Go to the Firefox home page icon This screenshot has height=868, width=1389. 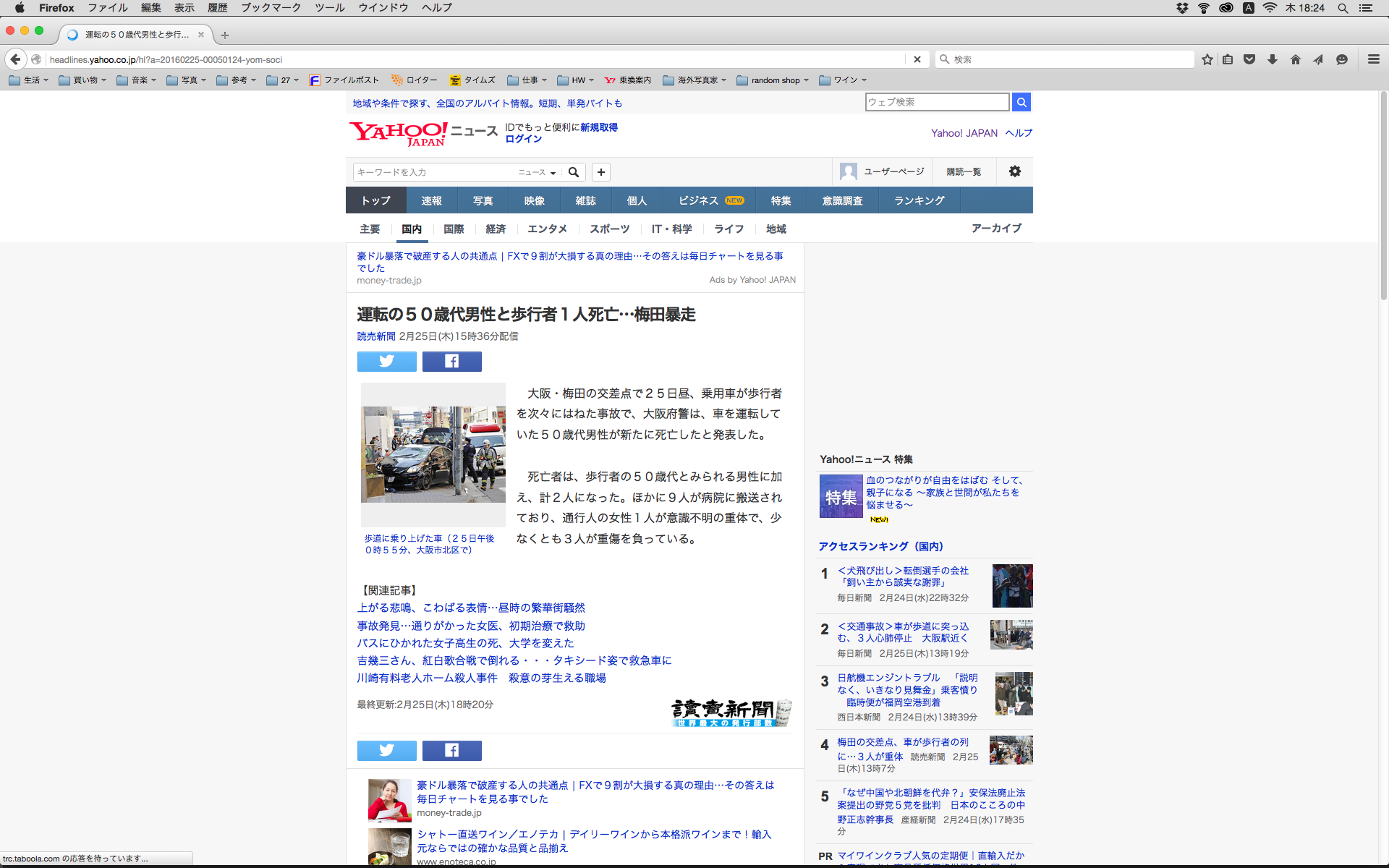pos(1295,59)
